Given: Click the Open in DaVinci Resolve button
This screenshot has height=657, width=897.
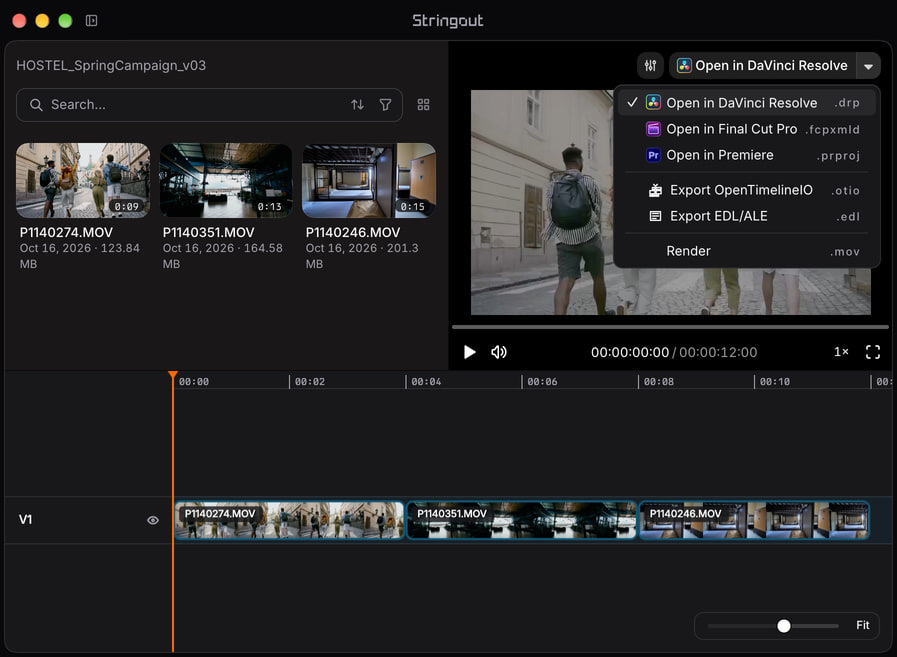Looking at the screenshot, I should tap(763, 66).
